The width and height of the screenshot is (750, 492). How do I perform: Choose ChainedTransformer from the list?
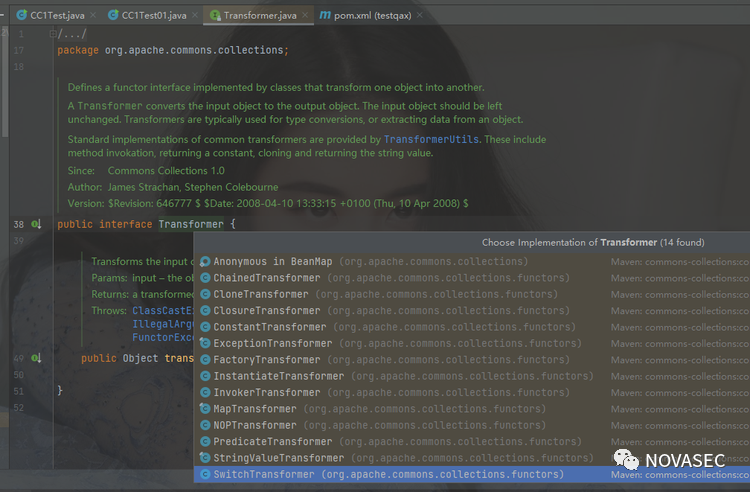pyautogui.click(x=472, y=278)
